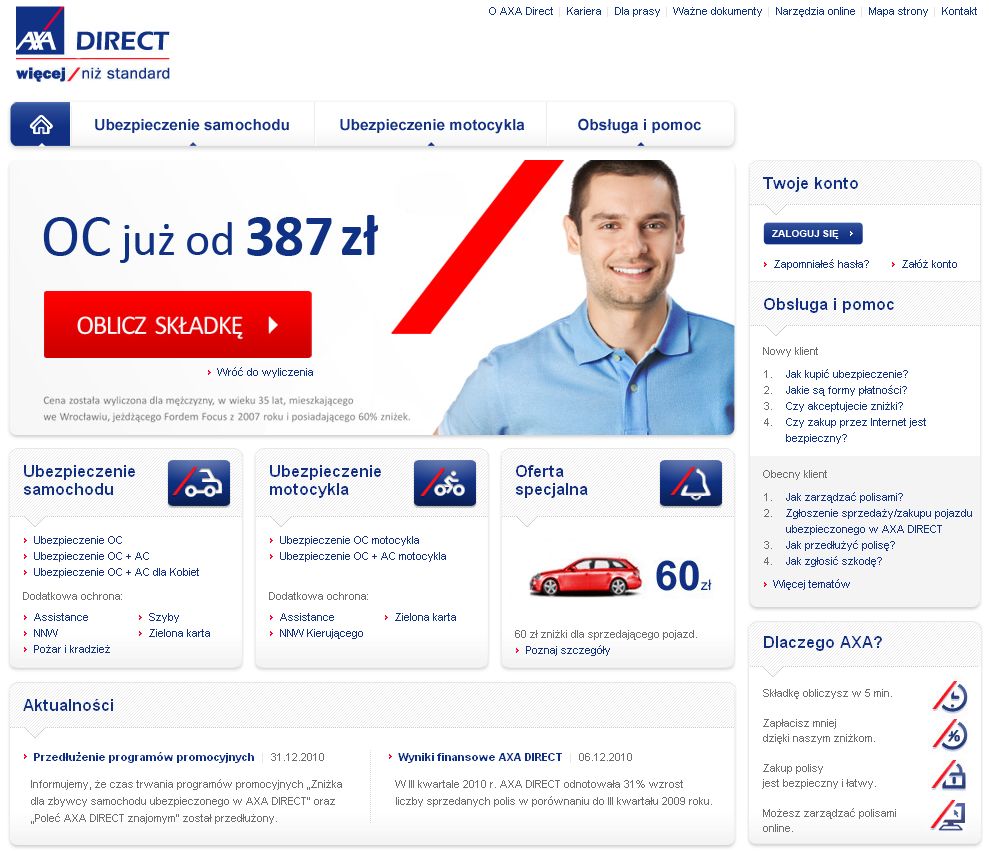This screenshot has height=852, width=989.
Task: Click Załóż konto link
Action: pos(929,264)
